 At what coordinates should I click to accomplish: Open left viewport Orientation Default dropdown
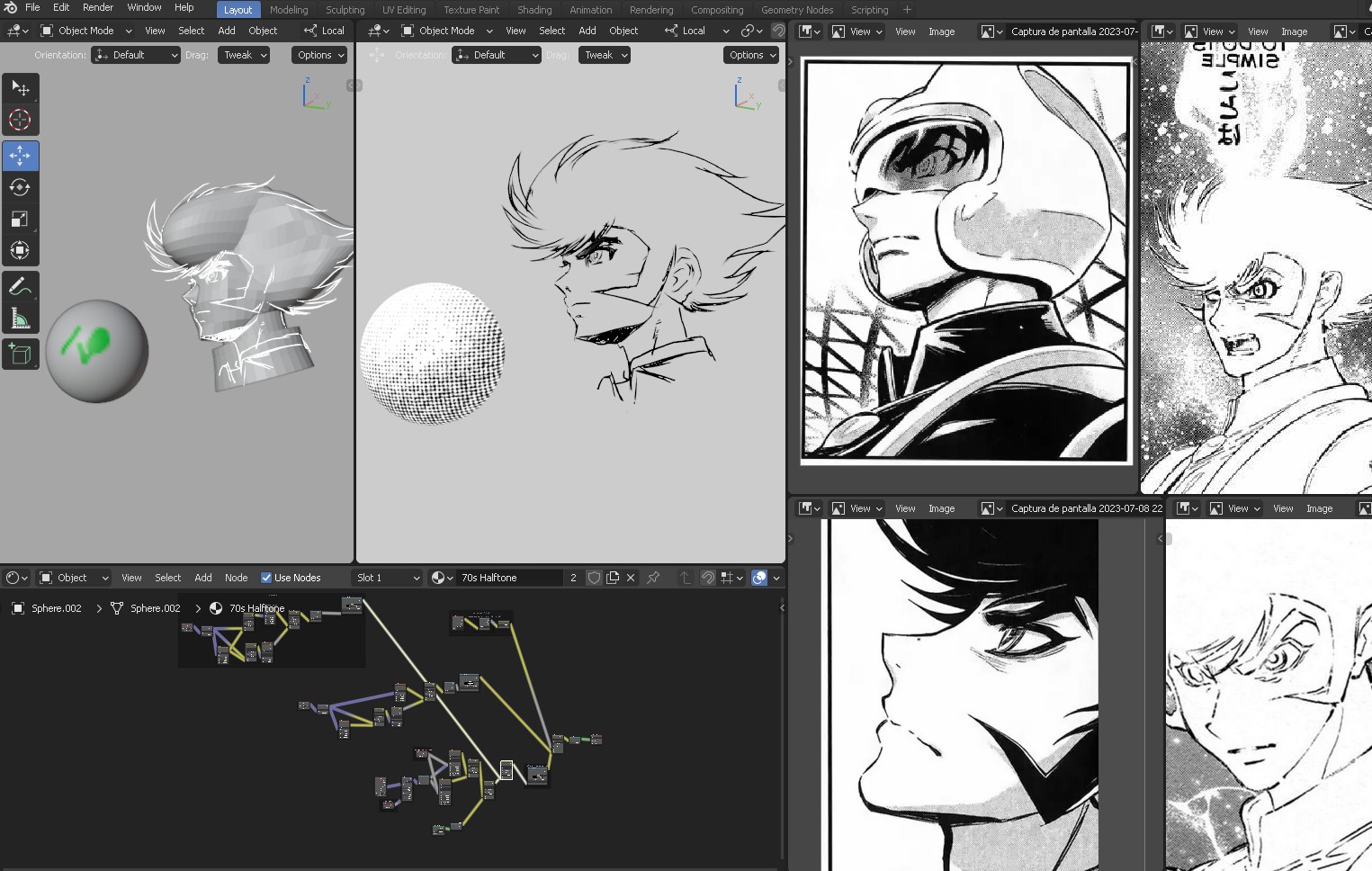click(x=136, y=55)
